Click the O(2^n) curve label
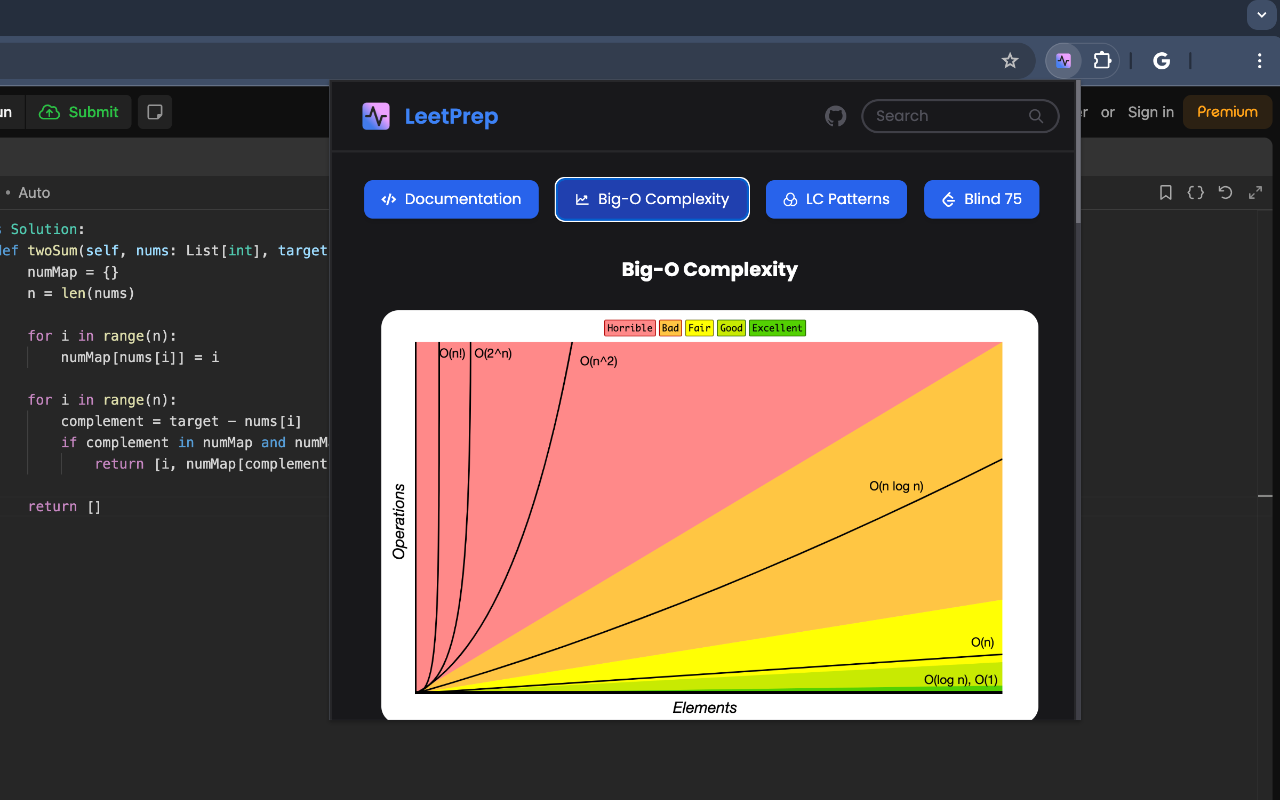This screenshot has height=800, width=1280. (x=493, y=353)
